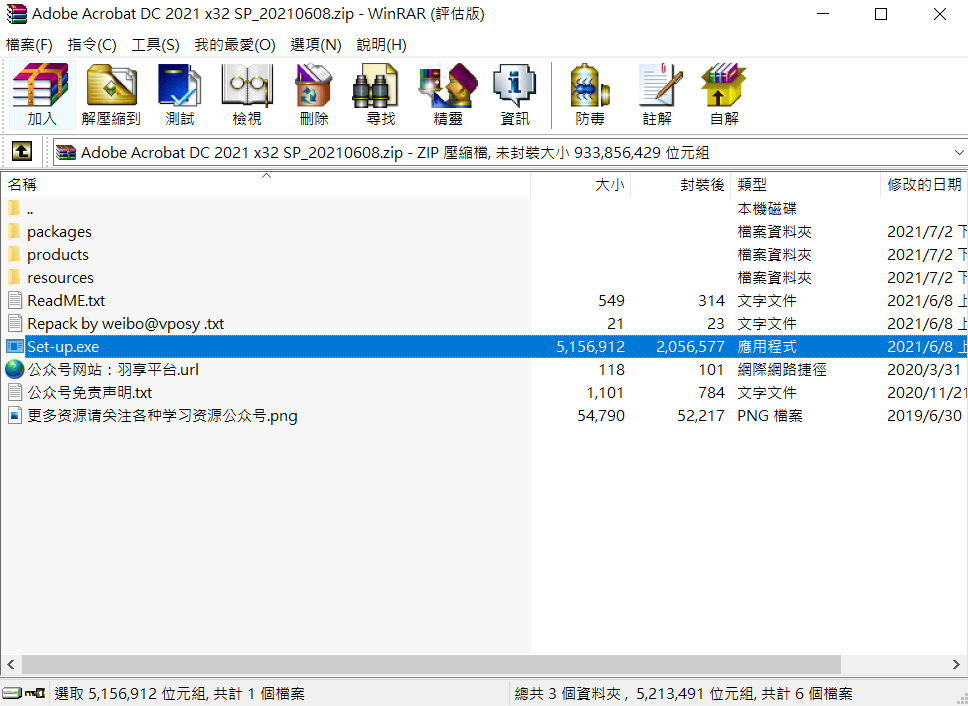Click the 自解 (SFX) toolbar icon
This screenshot has height=706, width=968.
point(724,95)
